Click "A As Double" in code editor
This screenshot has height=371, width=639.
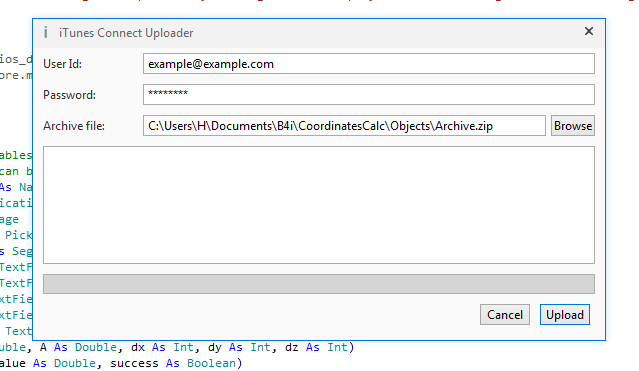click(78, 347)
